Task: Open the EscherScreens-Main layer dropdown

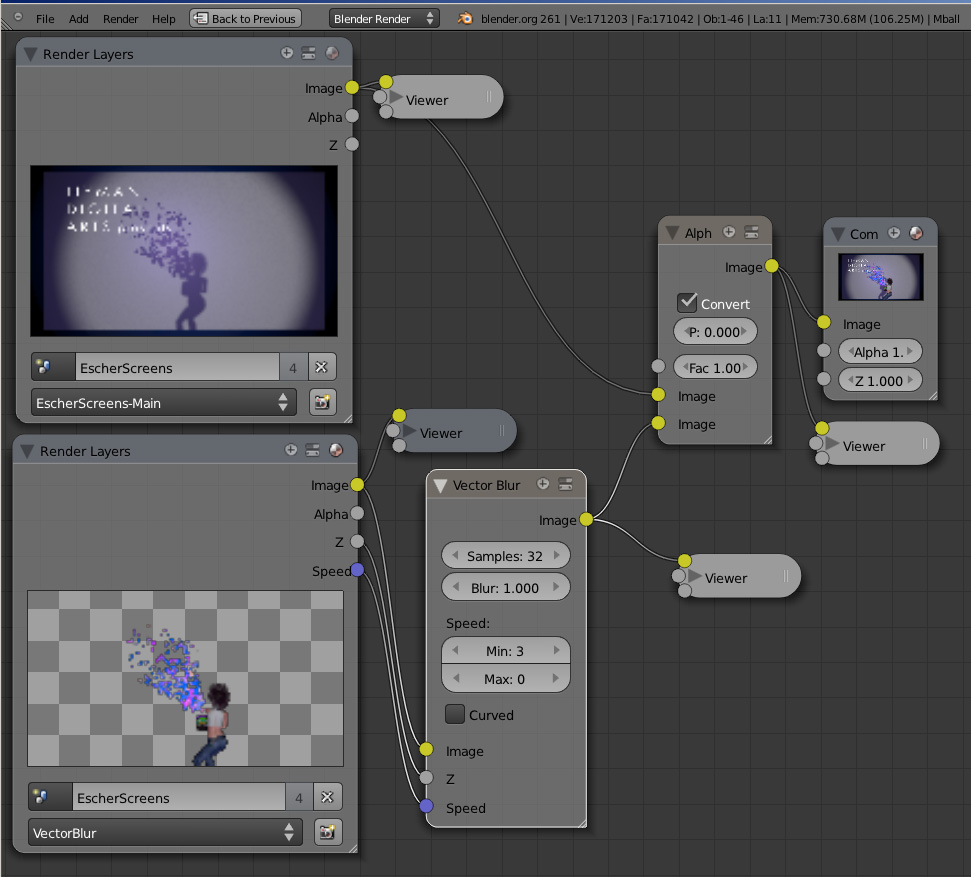Action: (164, 403)
